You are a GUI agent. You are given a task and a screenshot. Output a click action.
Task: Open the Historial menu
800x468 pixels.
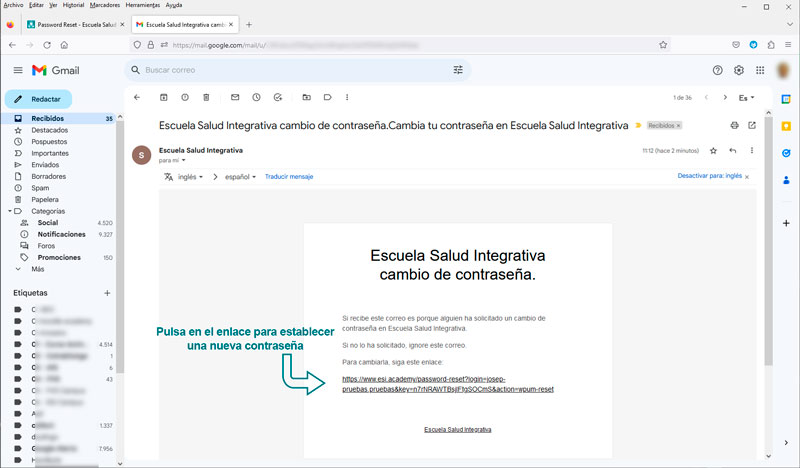pos(73,5)
